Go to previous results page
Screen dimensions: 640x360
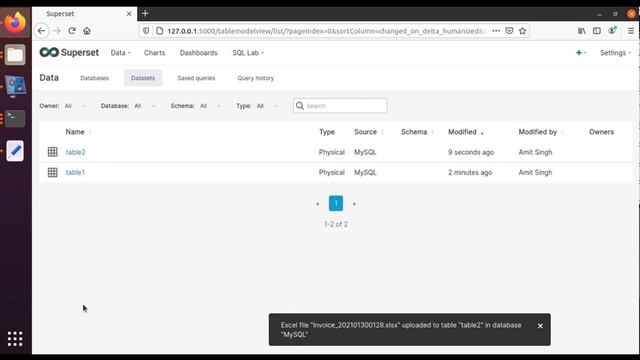[318, 204]
